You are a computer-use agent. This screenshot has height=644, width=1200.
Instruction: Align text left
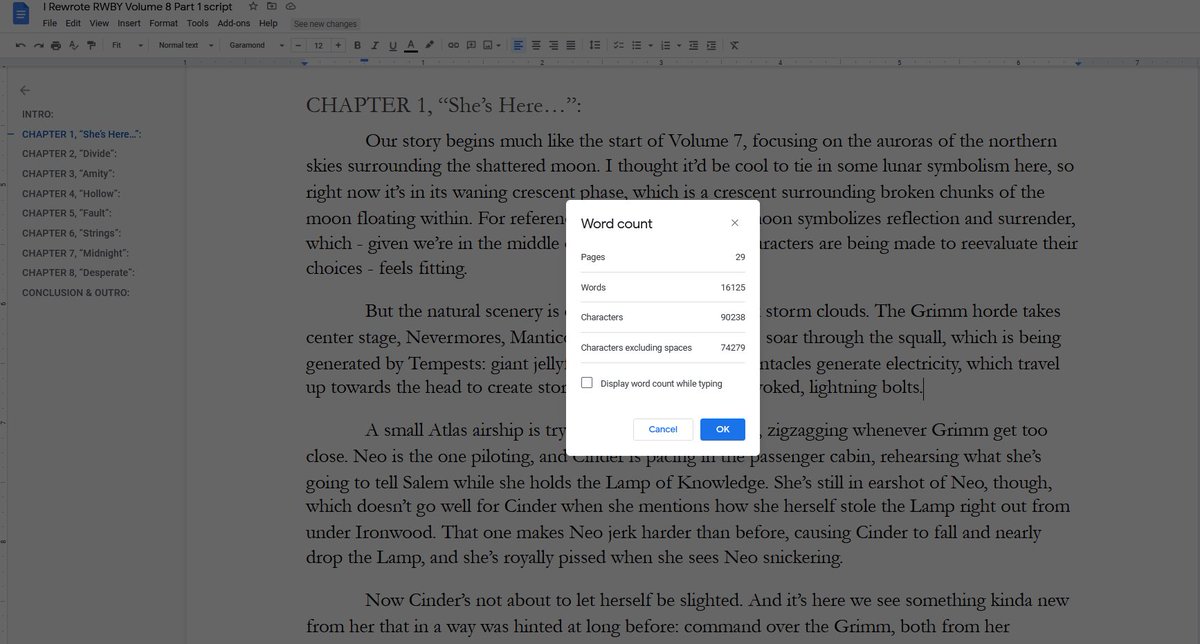(518, 45)
